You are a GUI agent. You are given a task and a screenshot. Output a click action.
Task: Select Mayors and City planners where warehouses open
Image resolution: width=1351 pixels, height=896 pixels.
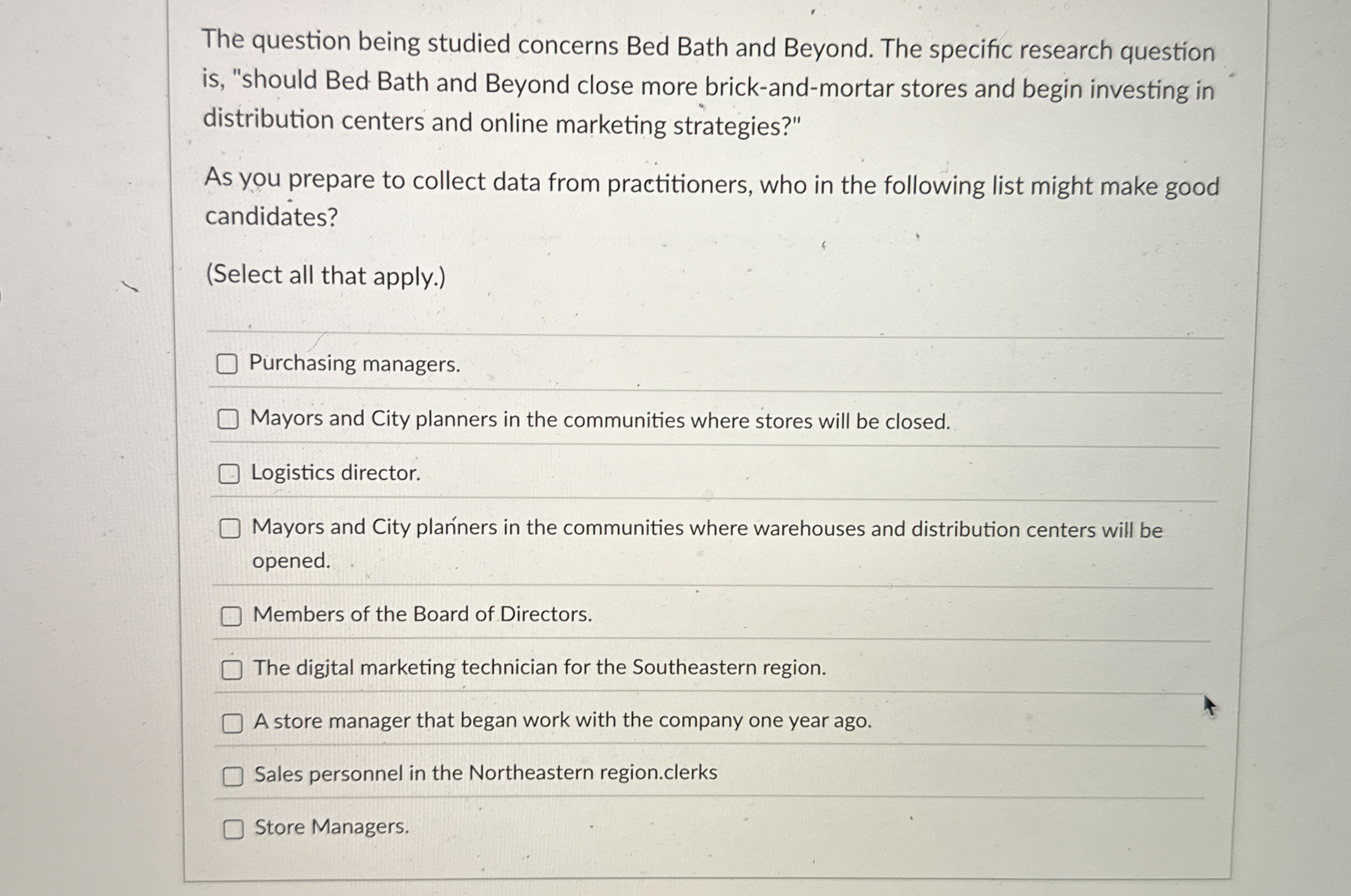coord(231,529)
